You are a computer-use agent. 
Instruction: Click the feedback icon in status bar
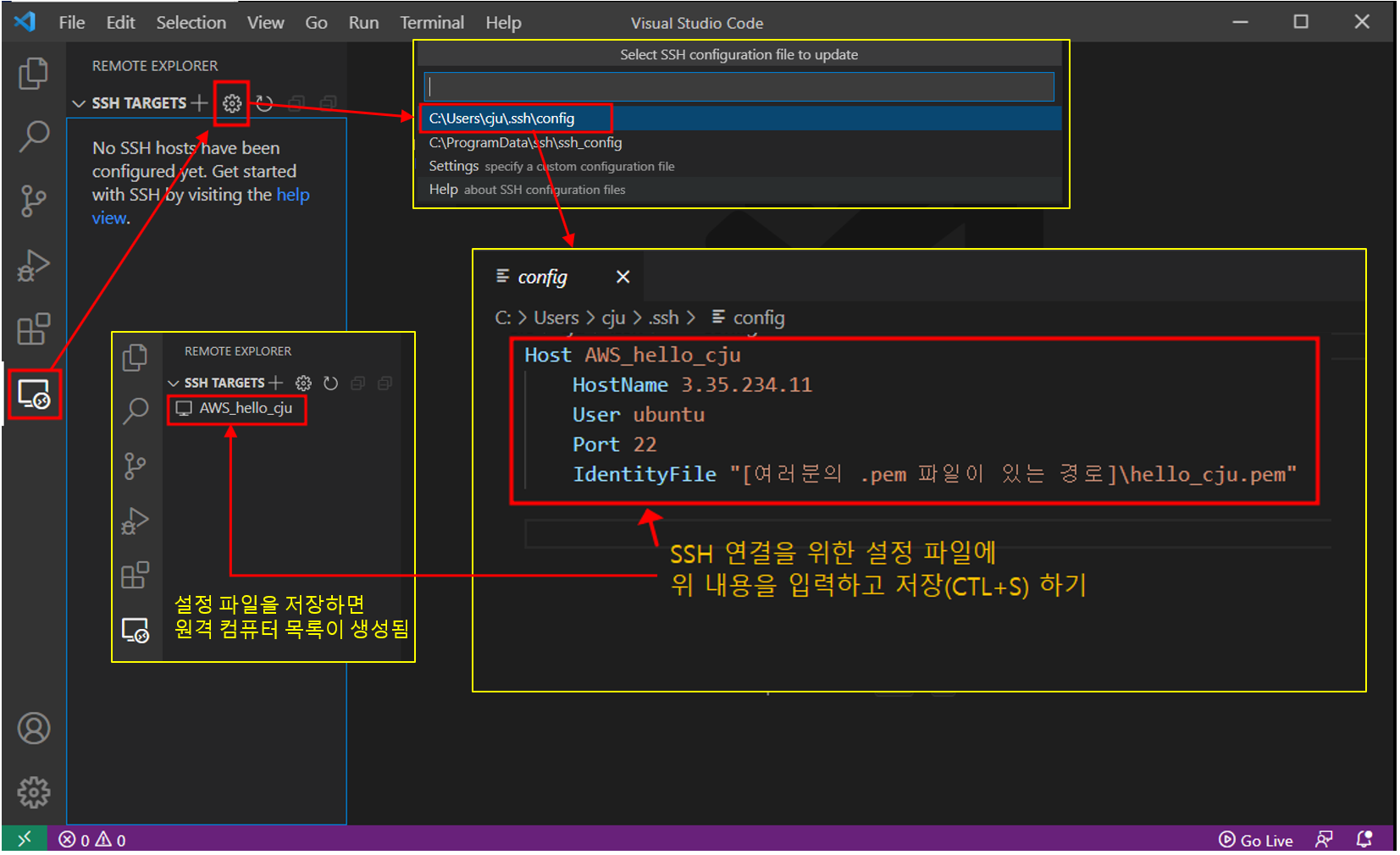[x=1324, y=839]
